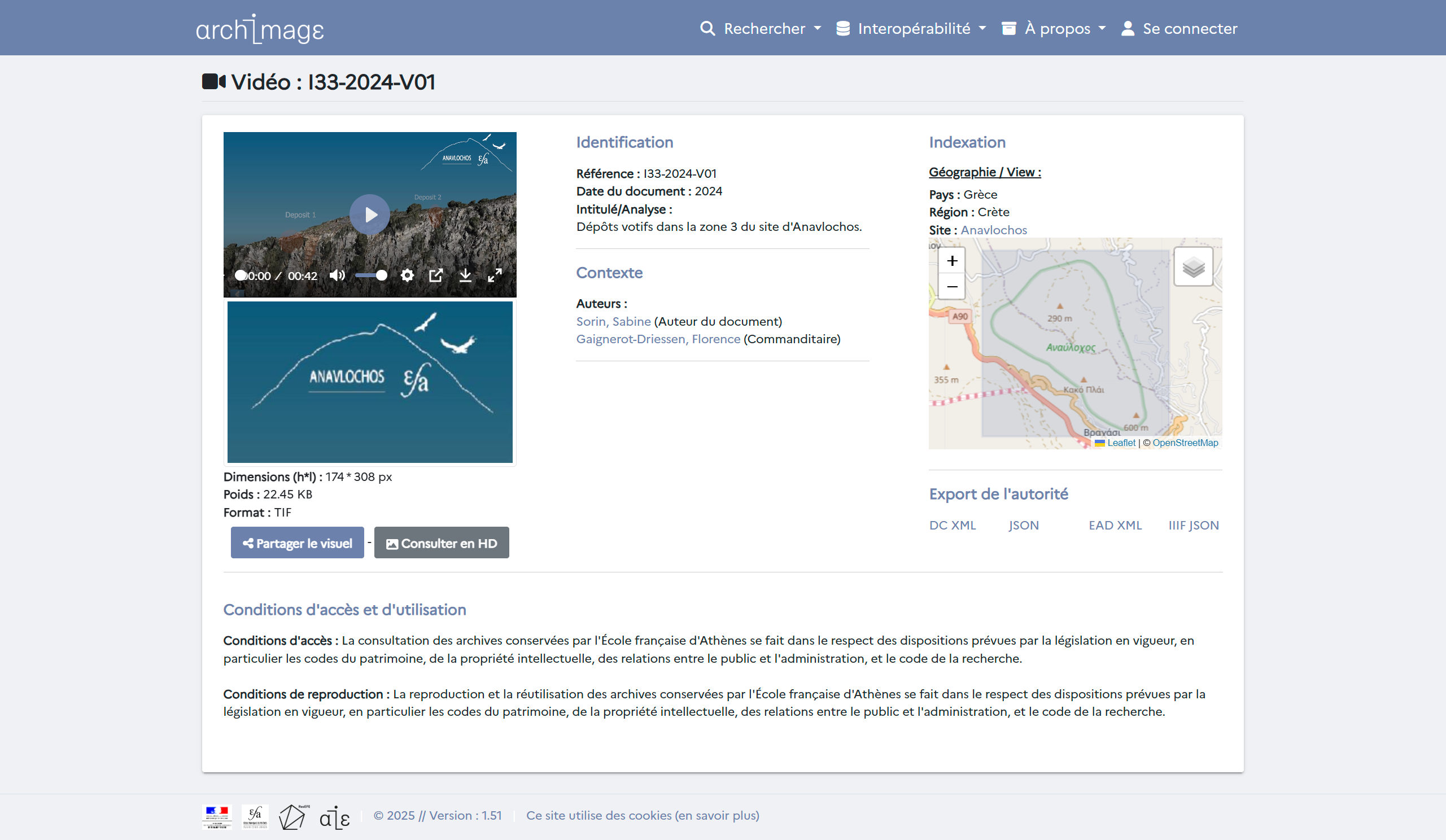1446x840 pixels.
Task: Play the Anavlochos video
Action: tap(369, 215)
